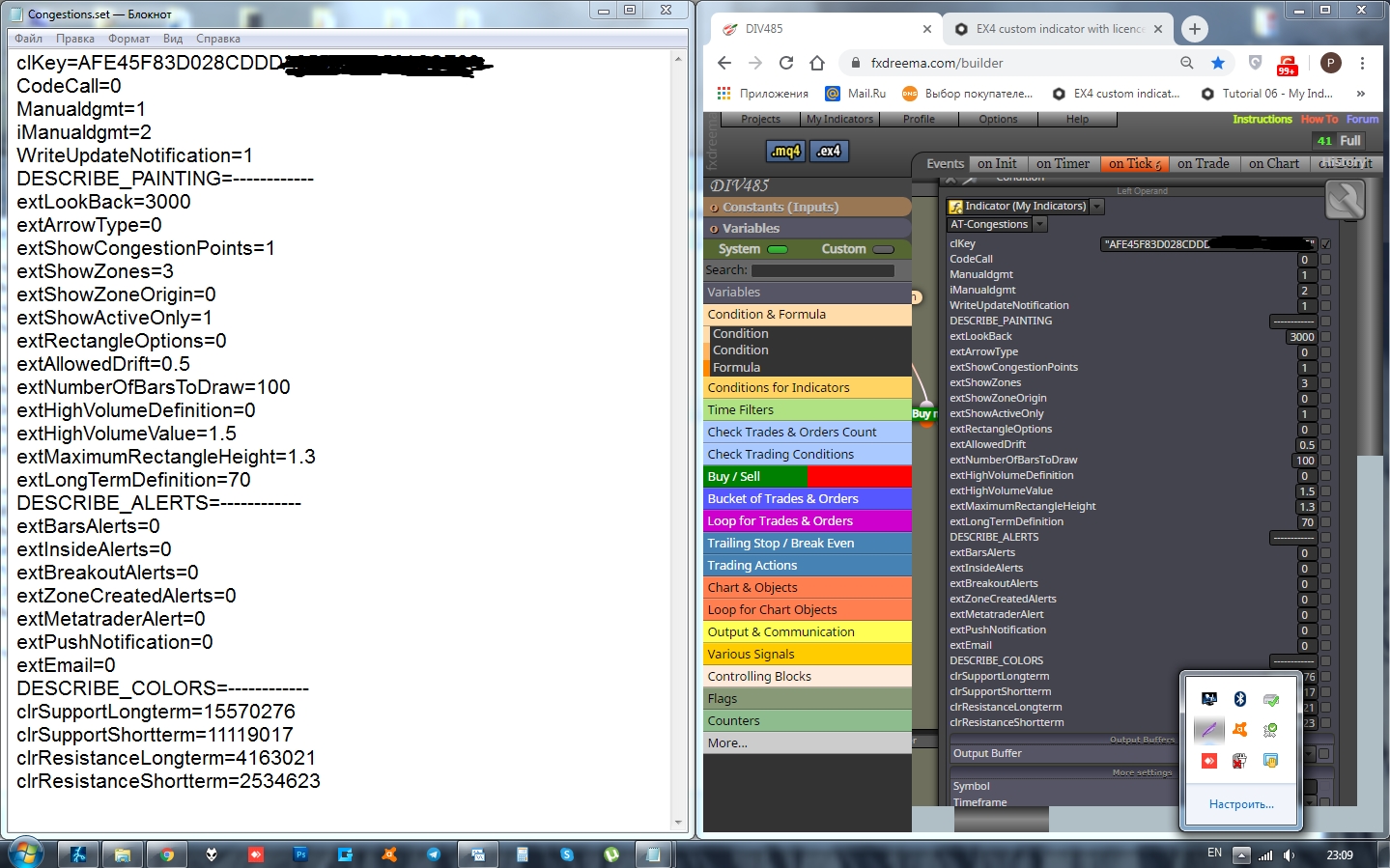Download the .ex4 file

coord(829,151)
